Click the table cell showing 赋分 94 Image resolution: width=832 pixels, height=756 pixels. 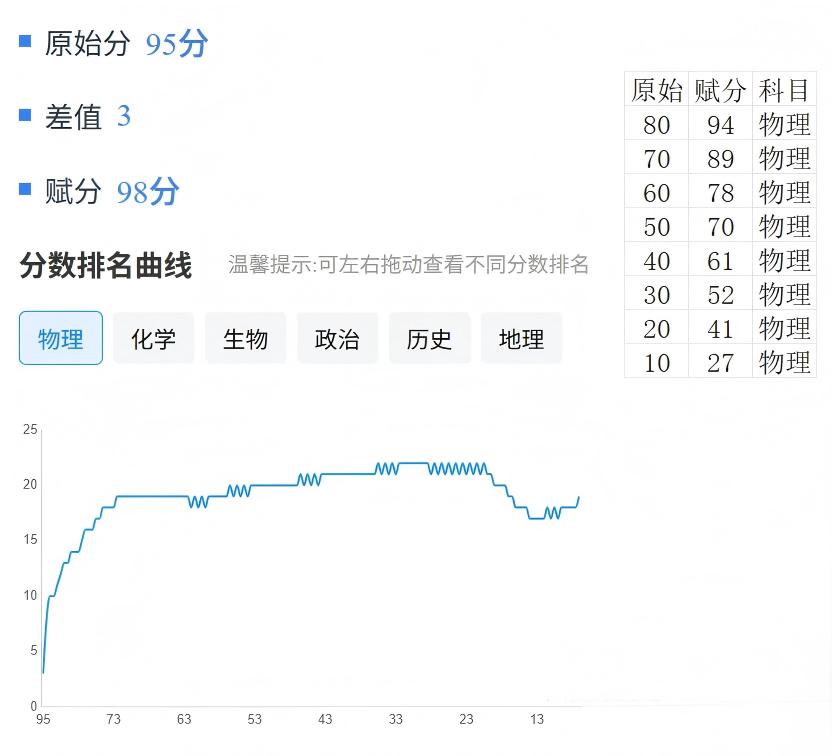click(x=720, y=125)
